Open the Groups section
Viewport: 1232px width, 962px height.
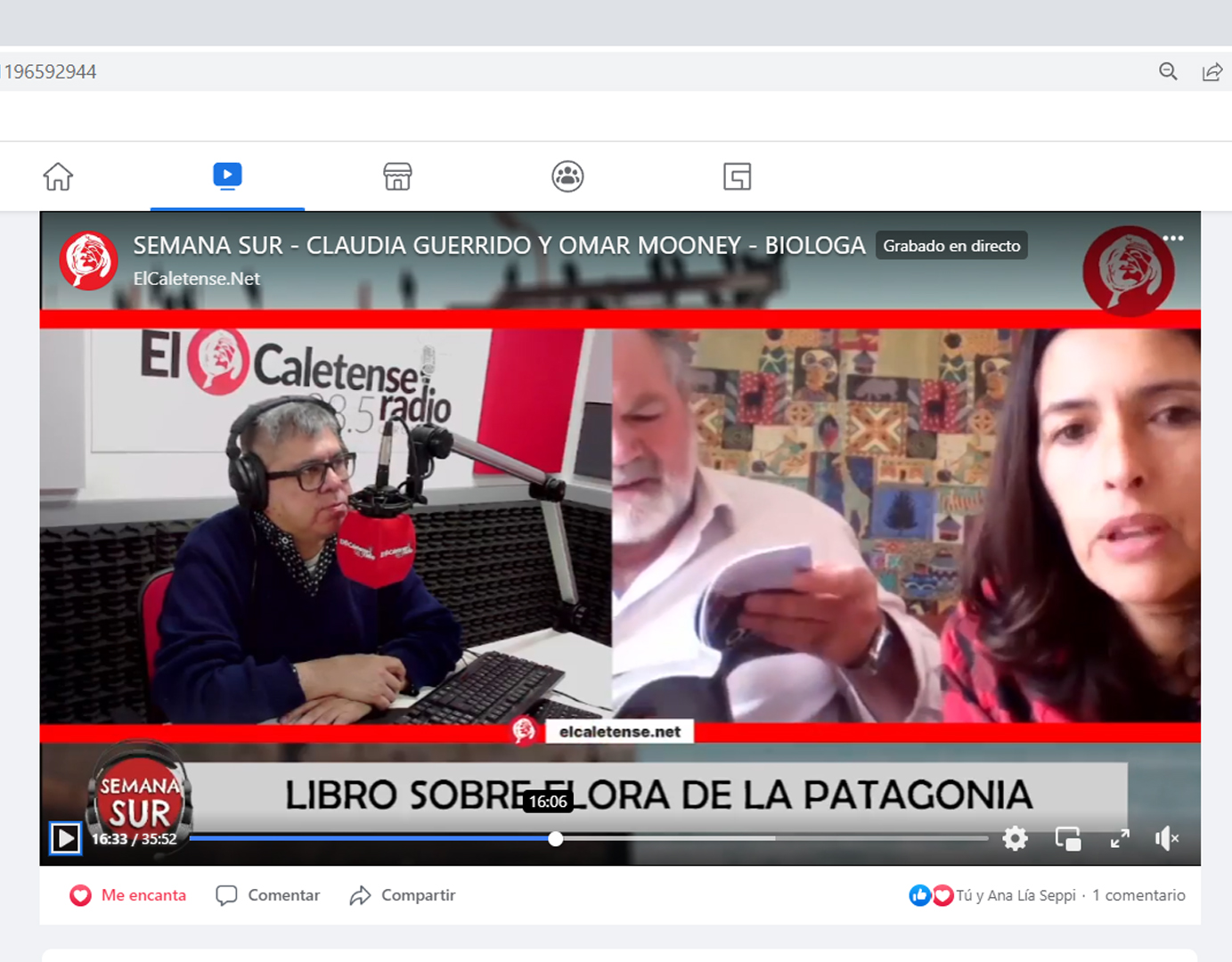pyautogui.click(x=567, y=175)
